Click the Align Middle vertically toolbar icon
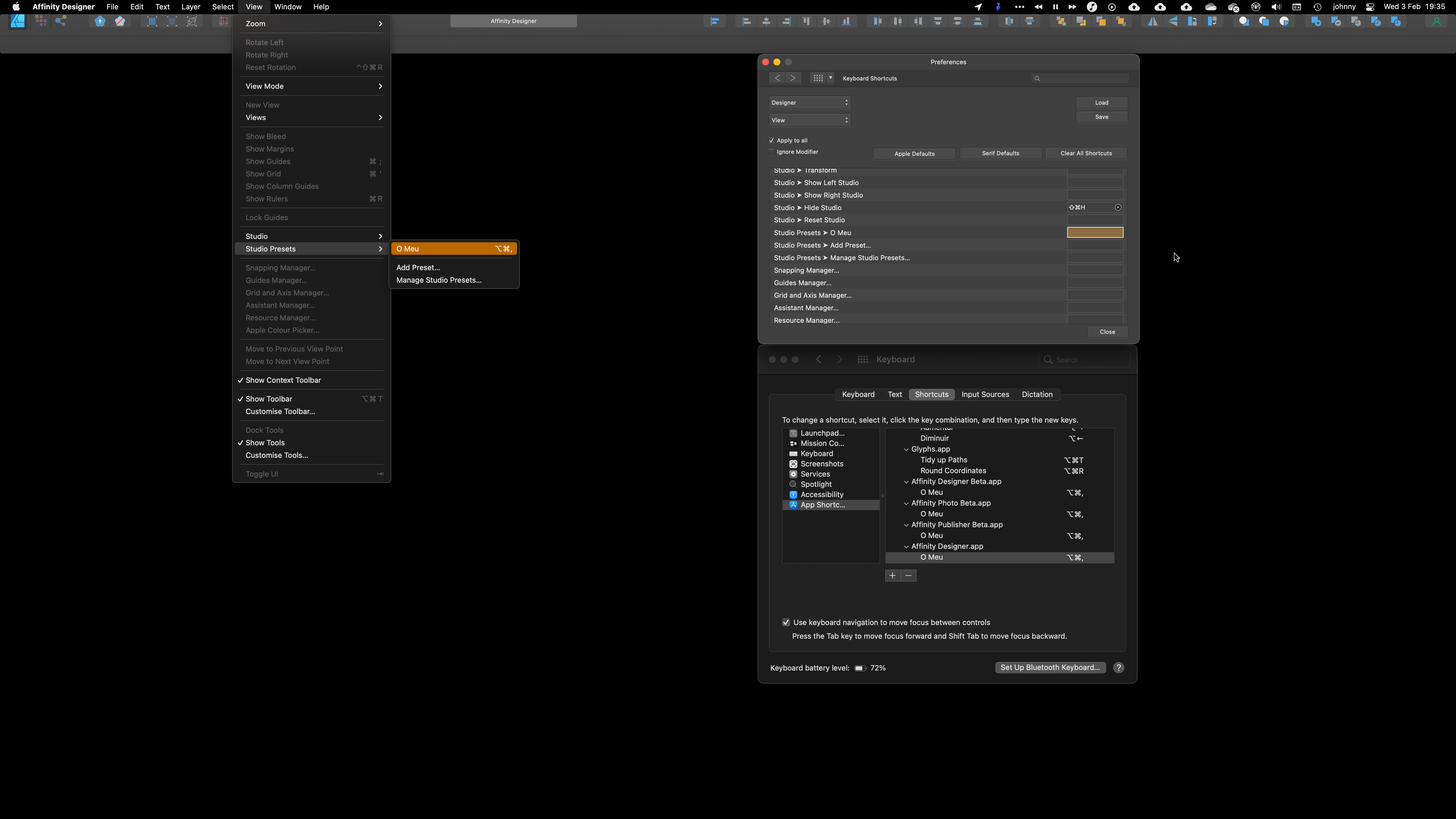1456x819 pixels. 826,22
